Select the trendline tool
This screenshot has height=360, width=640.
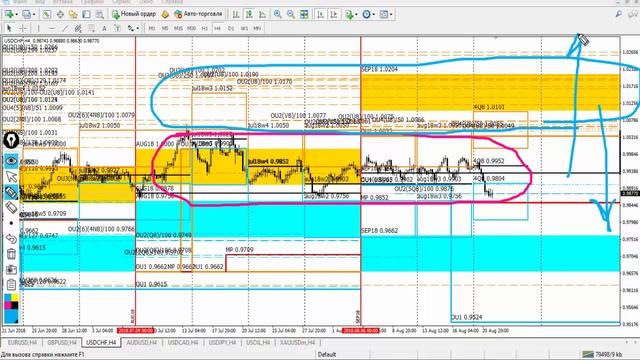(x=65, y=28)
